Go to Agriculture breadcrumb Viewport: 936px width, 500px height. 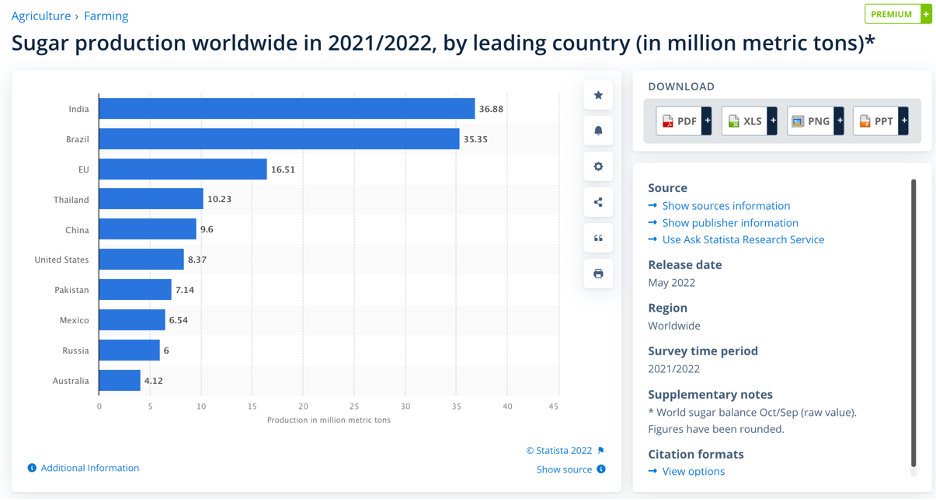pos(41,16)
